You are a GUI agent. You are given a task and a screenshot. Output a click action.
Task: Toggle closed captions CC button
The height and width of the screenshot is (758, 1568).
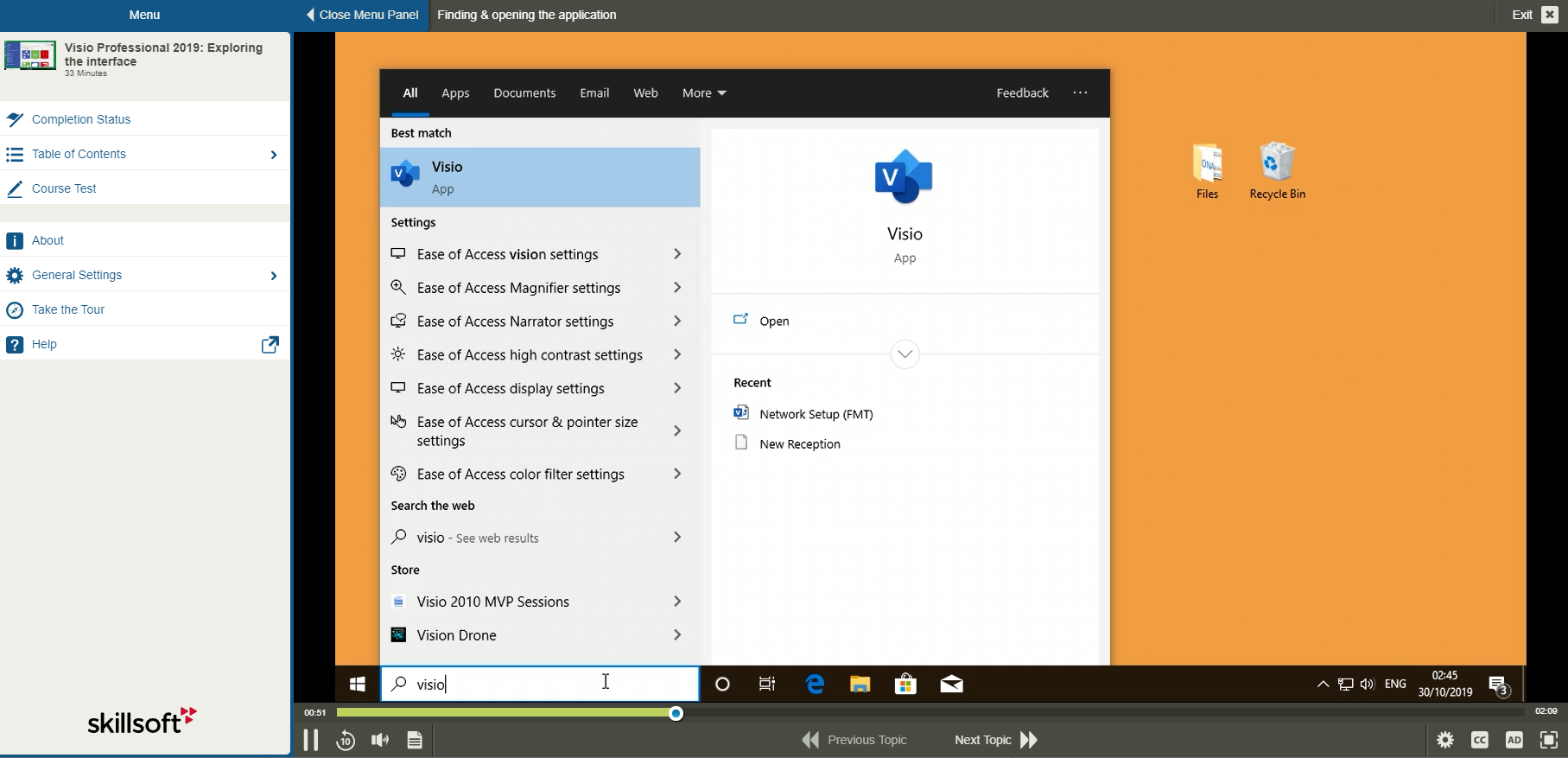(1480, 740)
